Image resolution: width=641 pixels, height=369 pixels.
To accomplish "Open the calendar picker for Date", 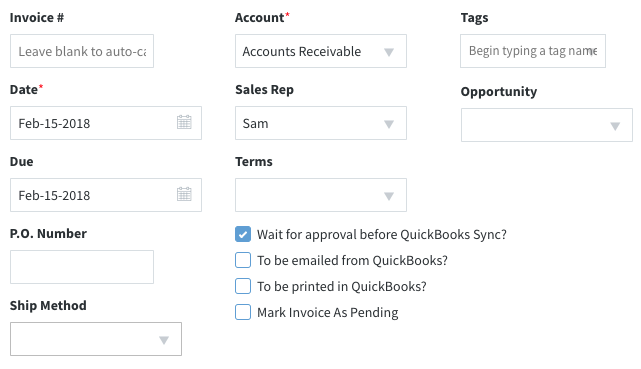I will 184,122.
